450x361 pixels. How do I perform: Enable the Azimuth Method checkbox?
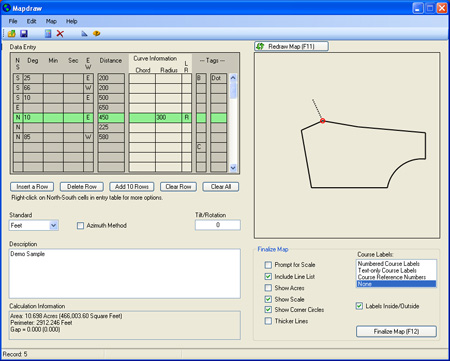click(x=80, y=226)
